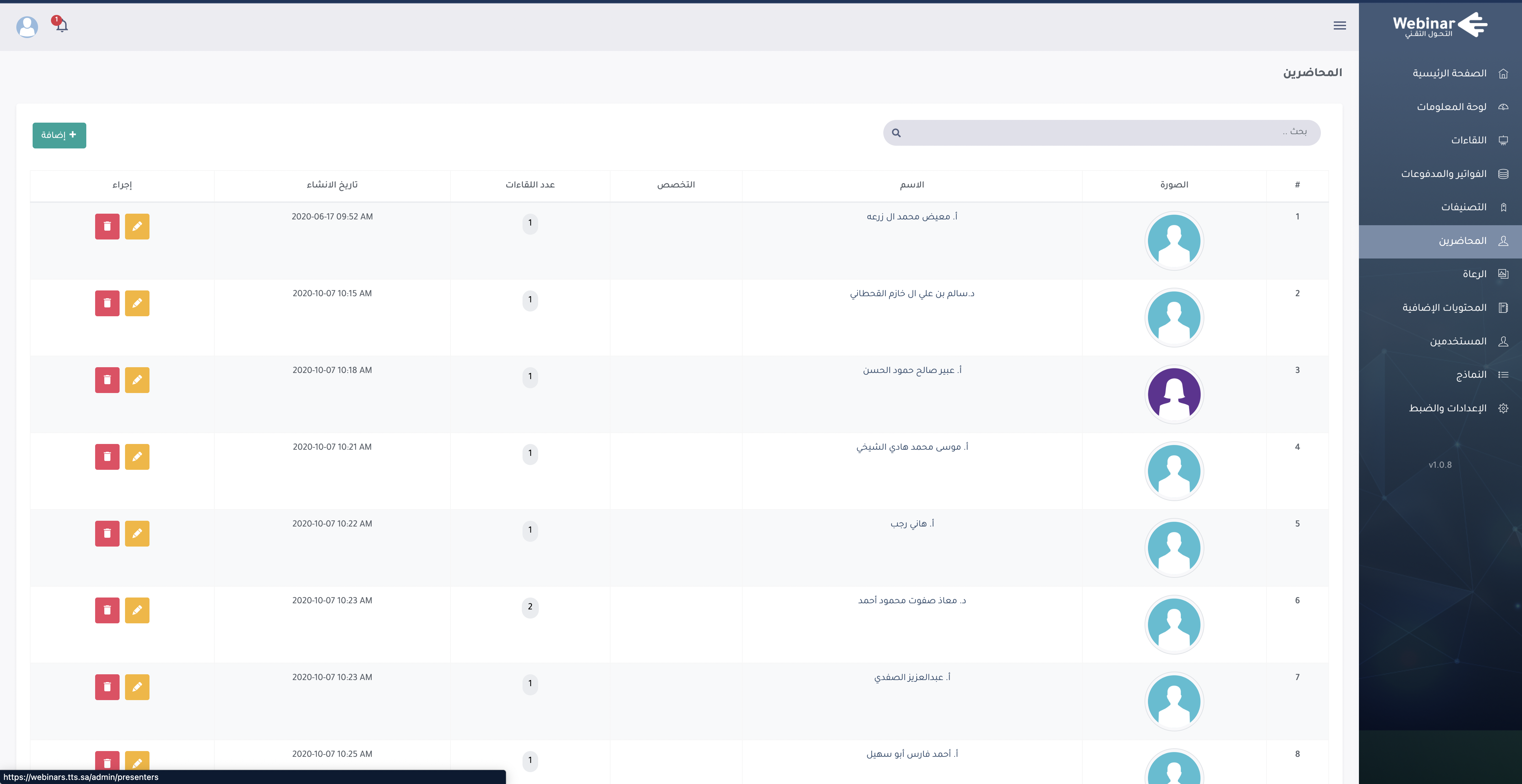
Task: Edit presenter عبير صالح حمود الحسن
Action: click(137, 380)
